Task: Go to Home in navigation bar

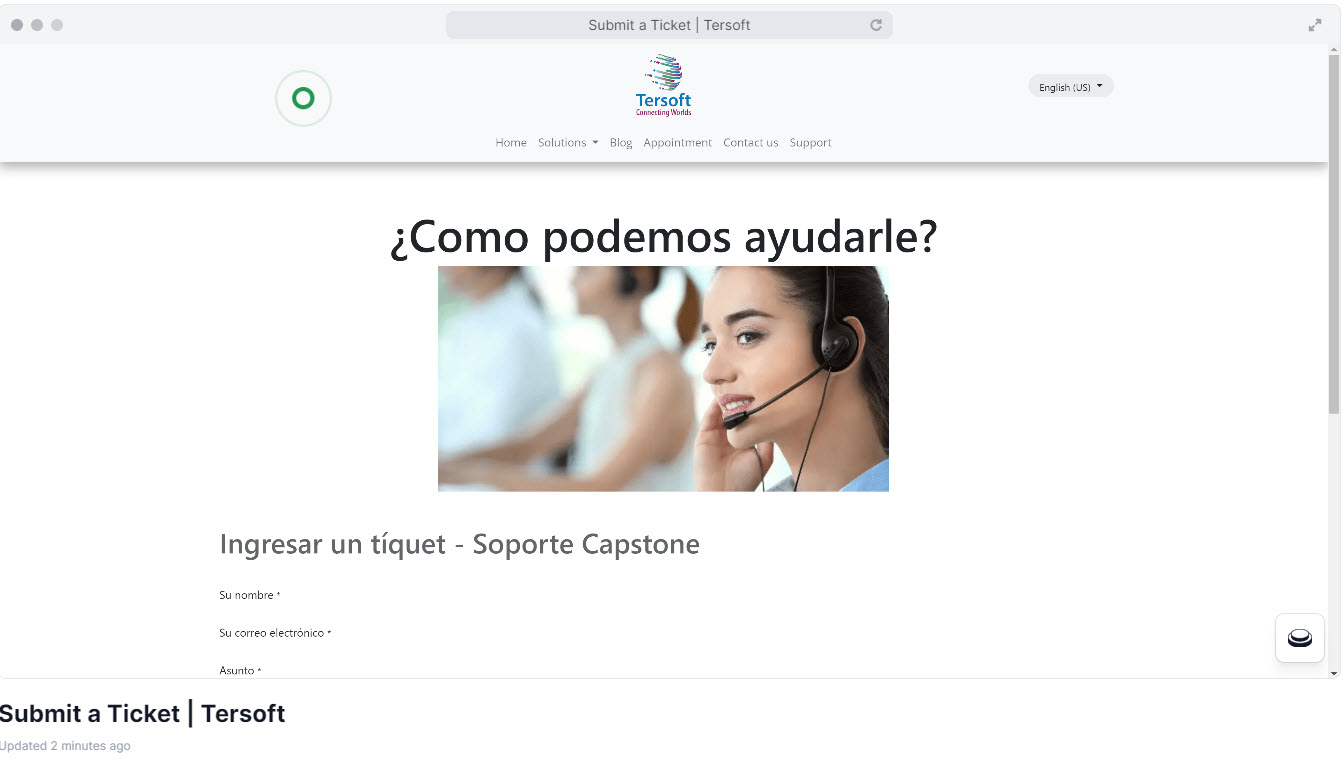Action: tap(510, 143)
